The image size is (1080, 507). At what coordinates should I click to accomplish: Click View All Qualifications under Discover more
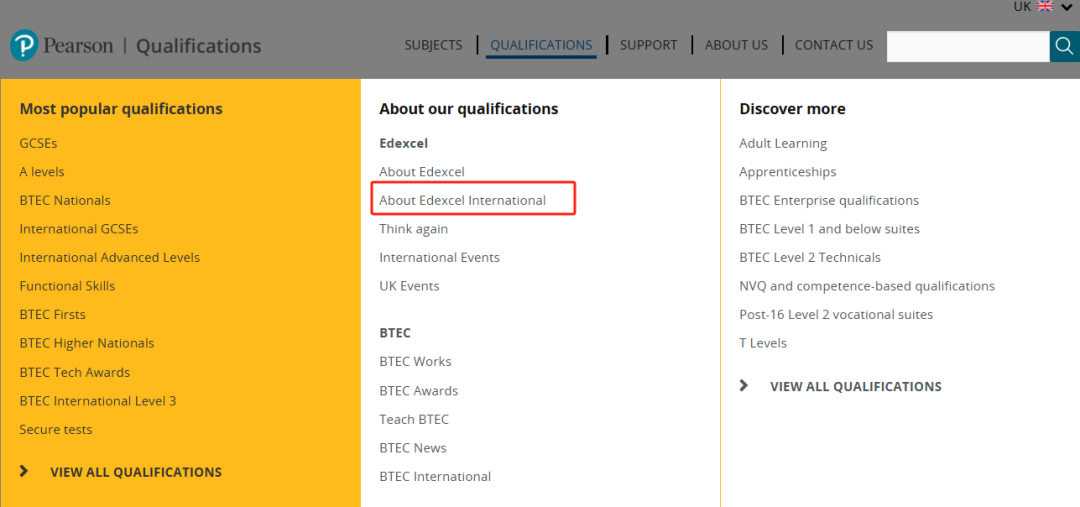(x=855, y=386)
